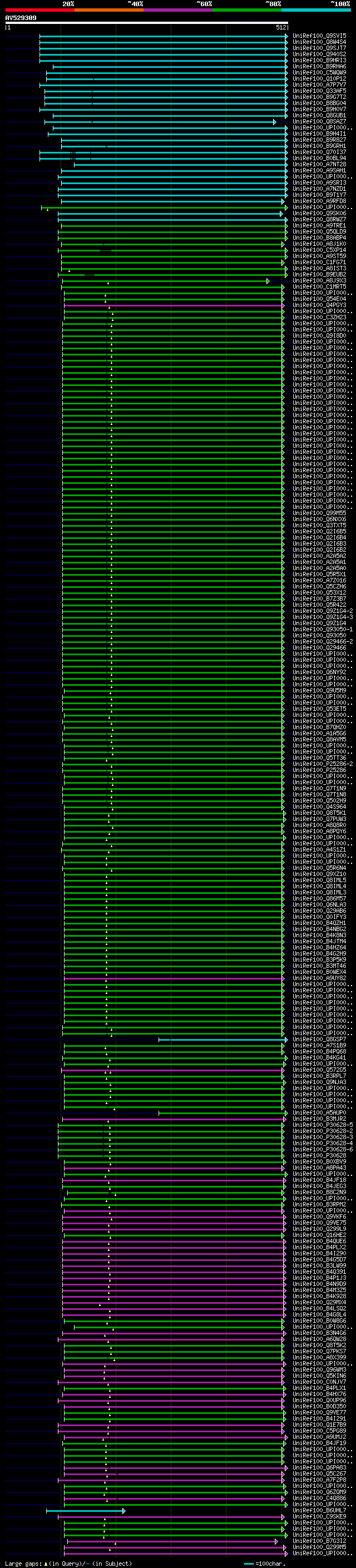Click label UniRef100_Q299M5

pos(319,1547)
